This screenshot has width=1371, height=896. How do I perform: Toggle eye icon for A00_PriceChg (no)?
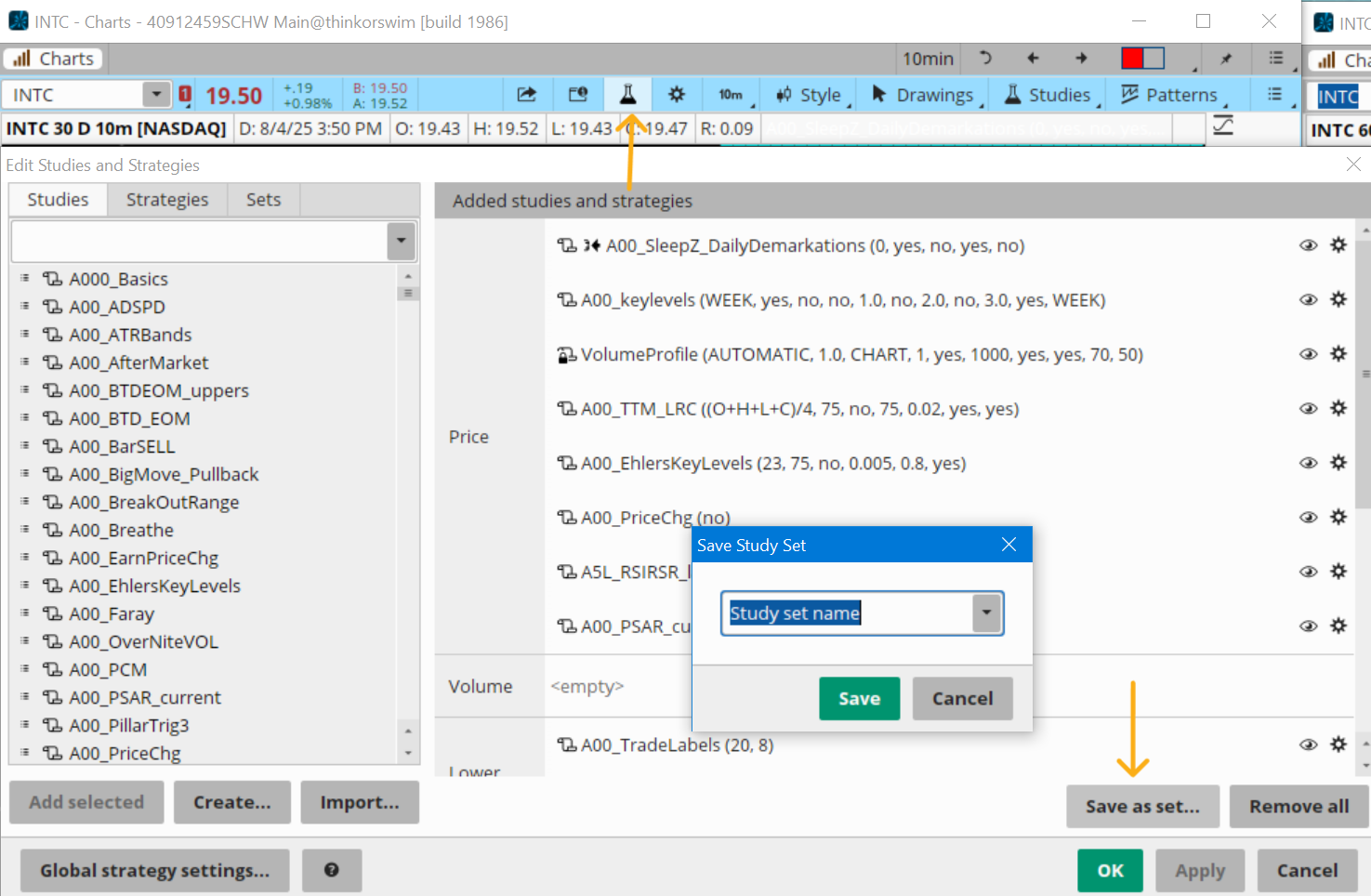click(1308, 517)
